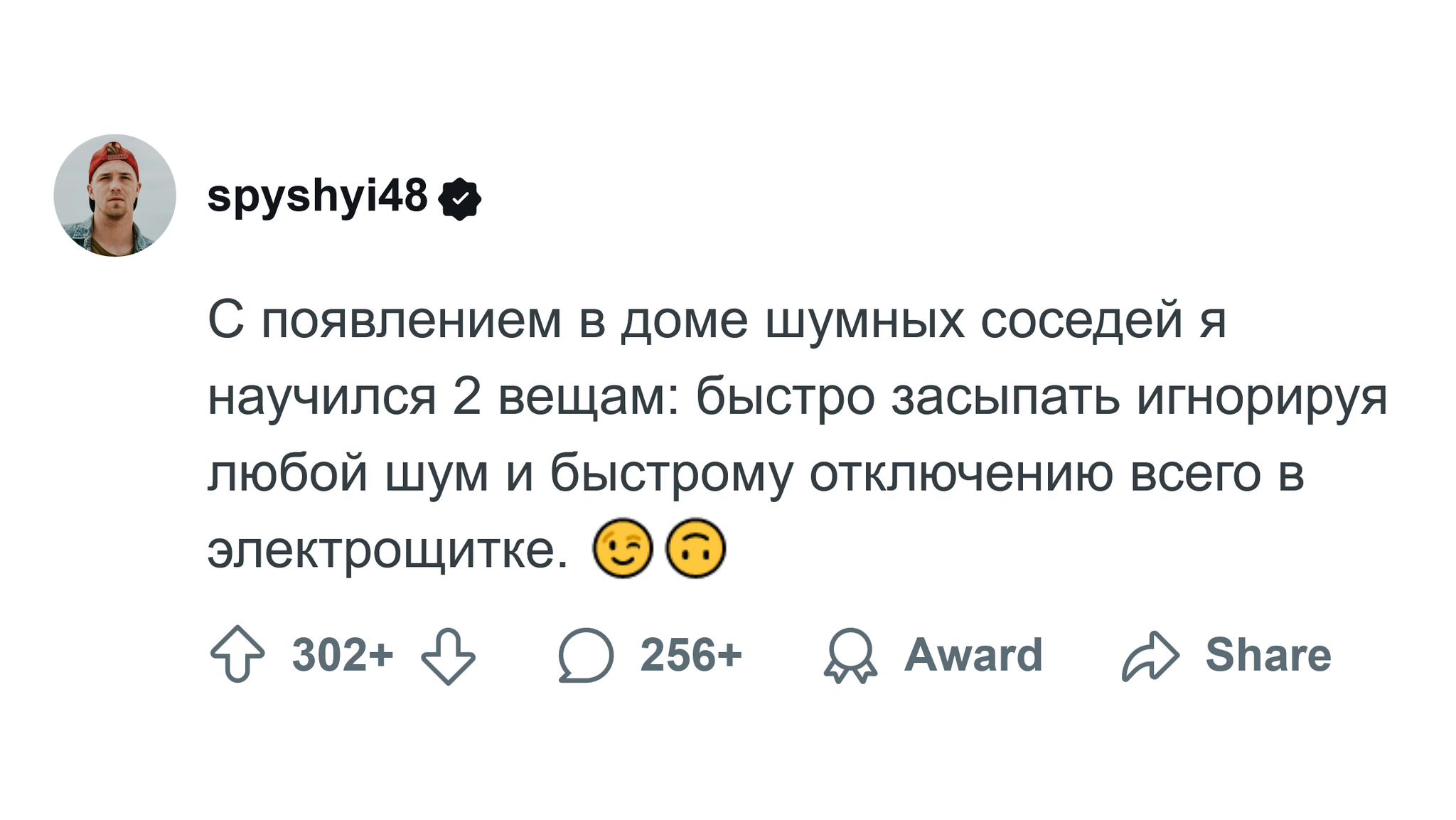Screen dimensions: 1456x820
Task: Click the word "появлением" in the first line
Action: pyautogui.click(x=412, y=321)
